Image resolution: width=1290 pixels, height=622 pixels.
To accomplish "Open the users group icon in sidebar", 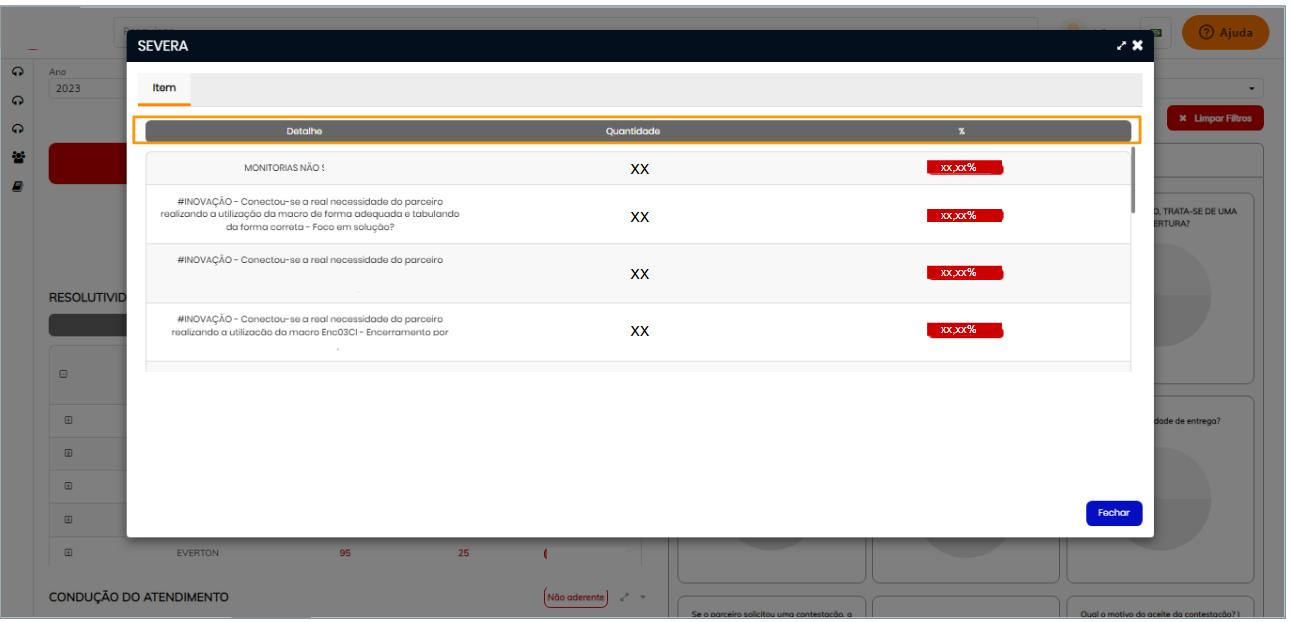I will pos(18,157).
